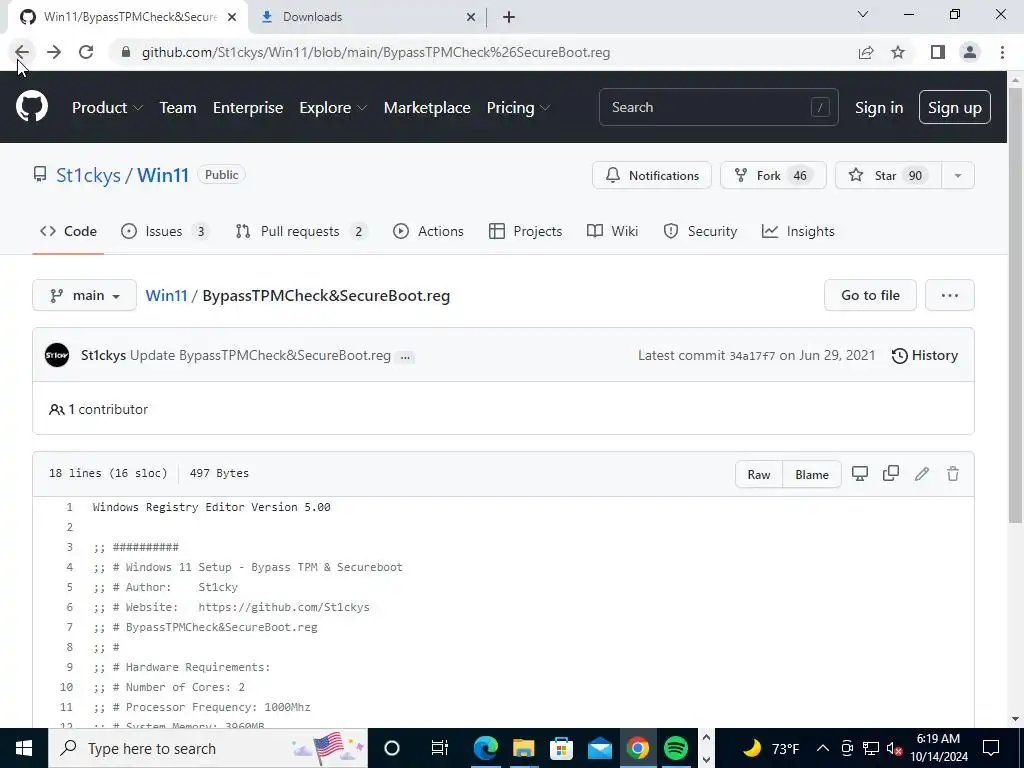Viewport: 1024px width, 768px height.
Task: Click the Marketplace nav link
Action: (x=427, y=108)
